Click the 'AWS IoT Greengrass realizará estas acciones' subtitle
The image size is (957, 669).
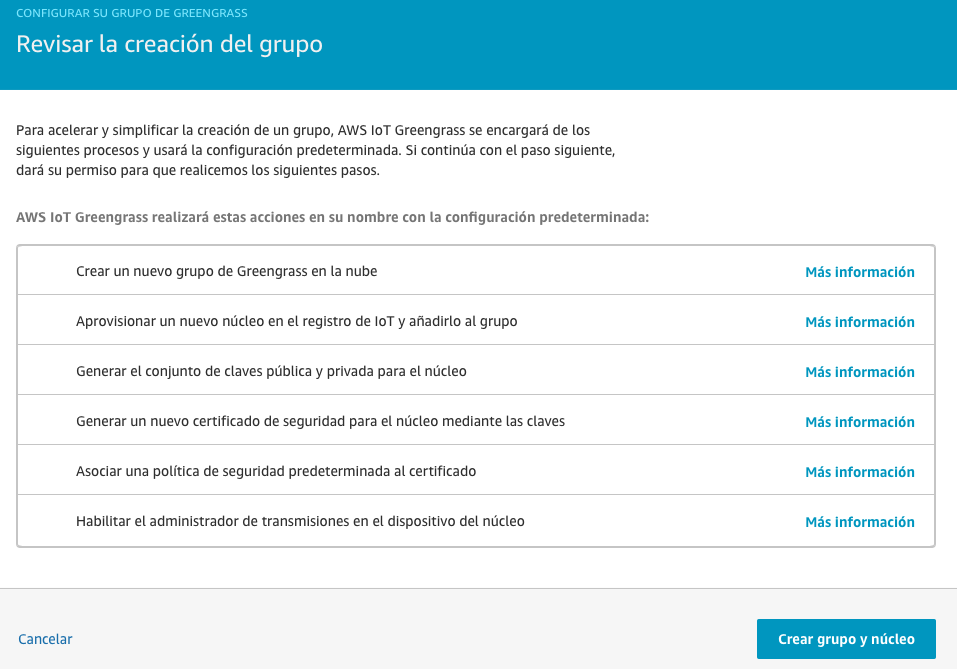click(333, 217)
